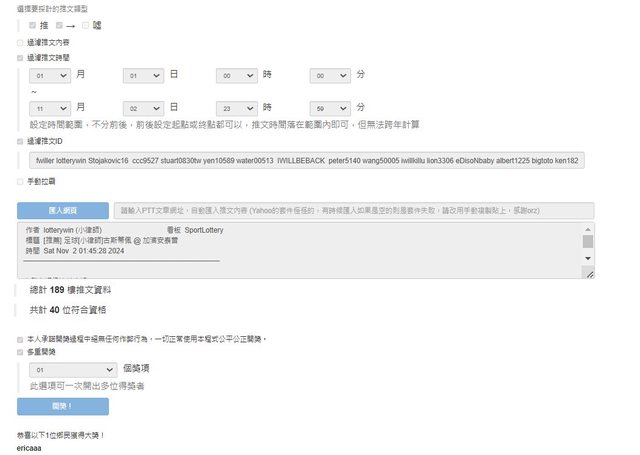Screen dimensions: 640x455
Task: Check the 多重開獎 checkbox
Action: [x=19, y=352]
